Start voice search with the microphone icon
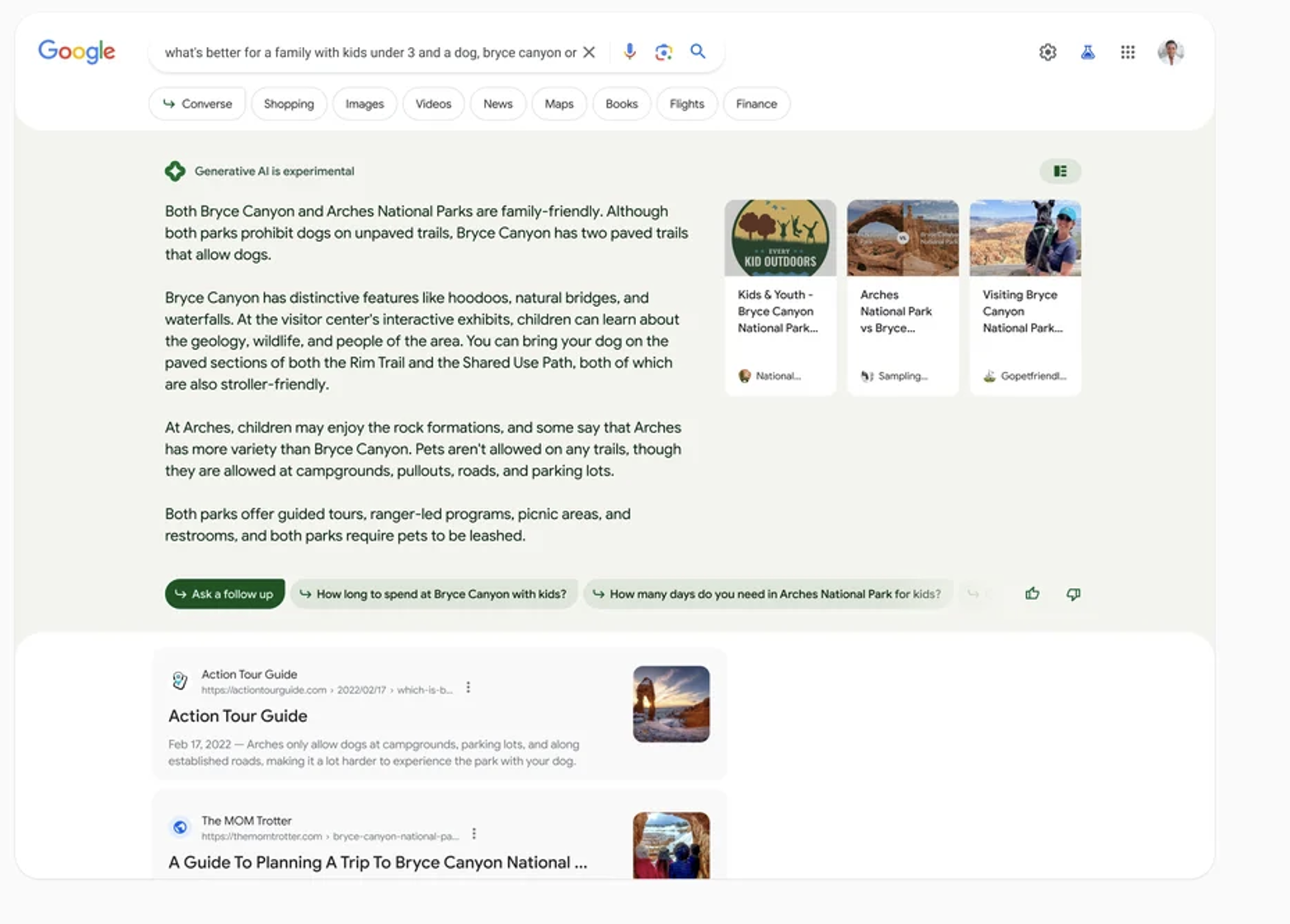1290x924 pixels. pyautogui.click(x=629, y=52)
